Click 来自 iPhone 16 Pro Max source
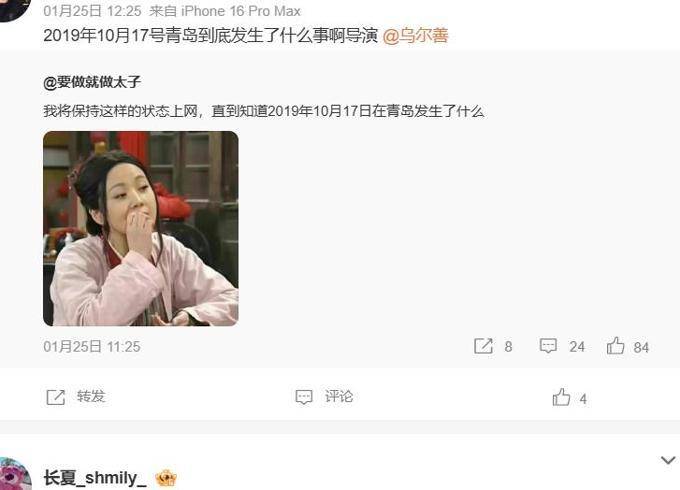This screenshot has height=490, width=680. coord(225,11)
